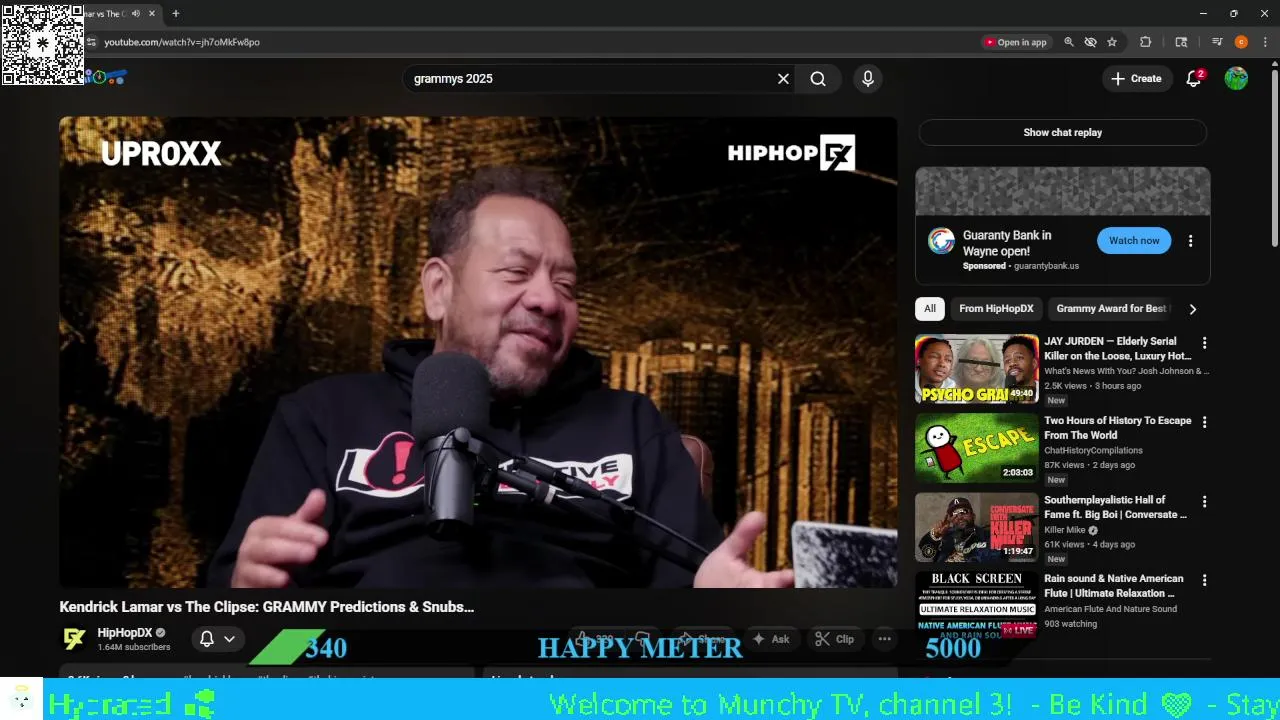Open JAY JURDEN video options menu
1280x720 pixels.
tap(1204, 343)
